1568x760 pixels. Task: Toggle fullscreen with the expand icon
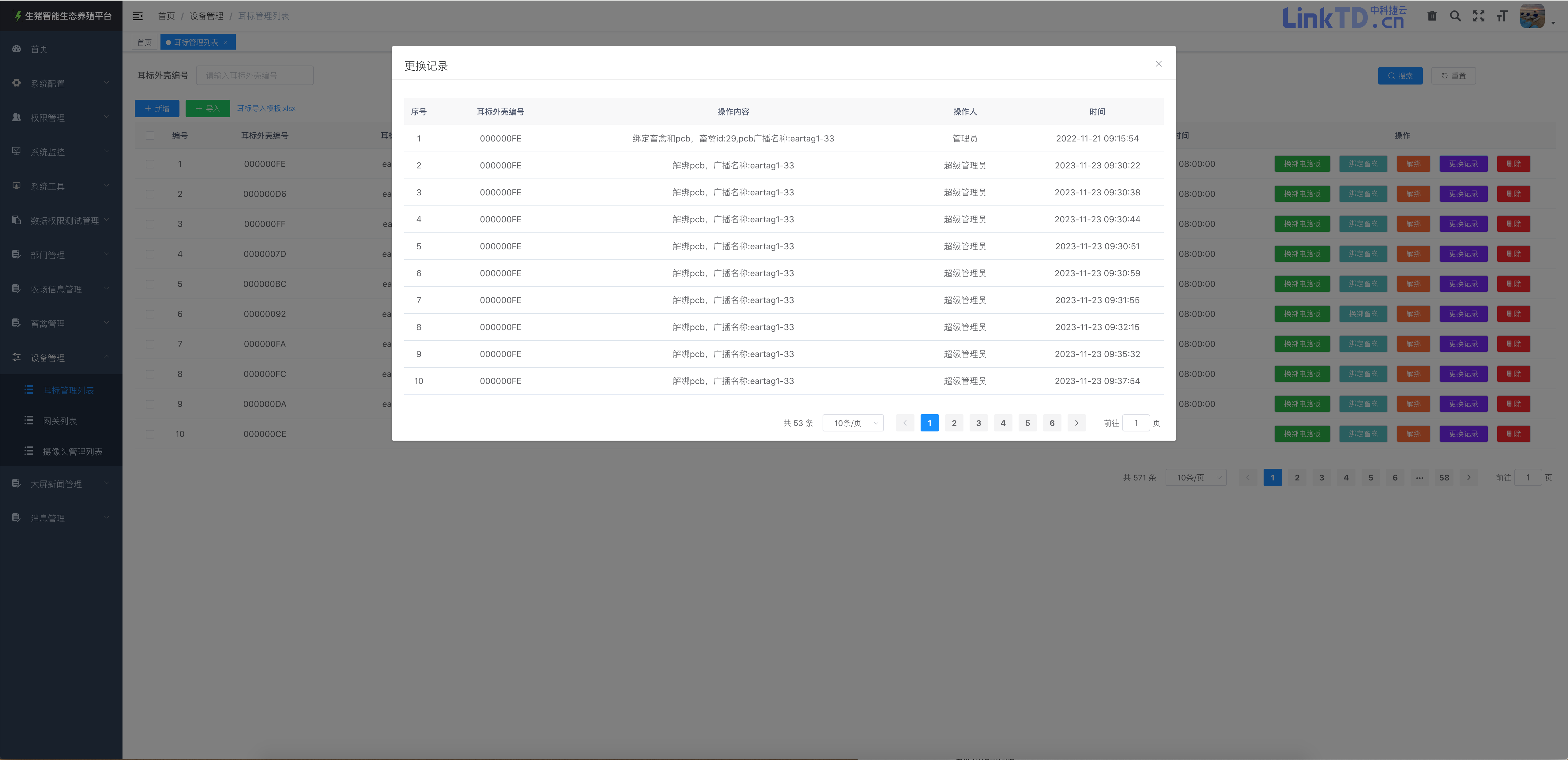[1479, 17]
